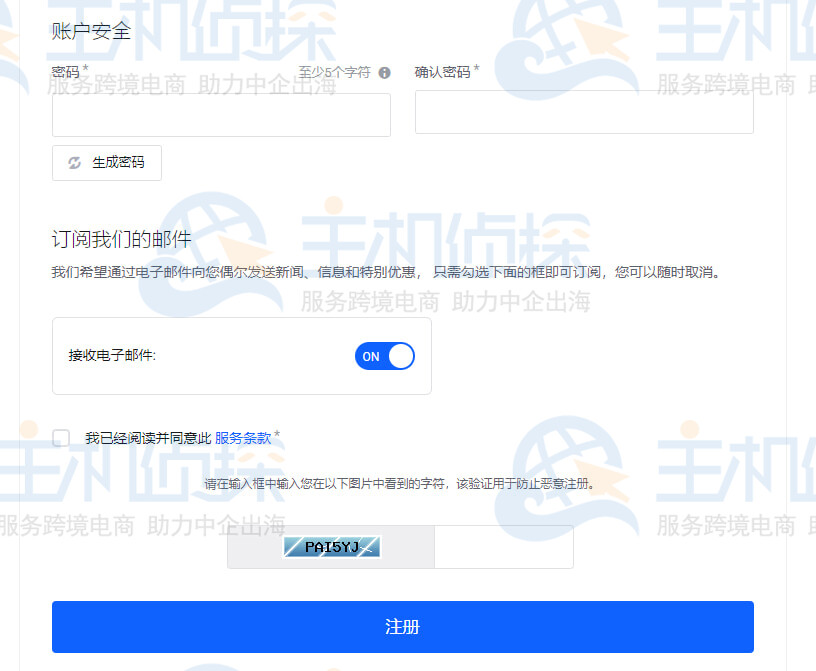Viewport: 816px width, 671px height.
Task: Check the 我已经阅读并同意此 agreement checkbox
Action: coord(61,438)
